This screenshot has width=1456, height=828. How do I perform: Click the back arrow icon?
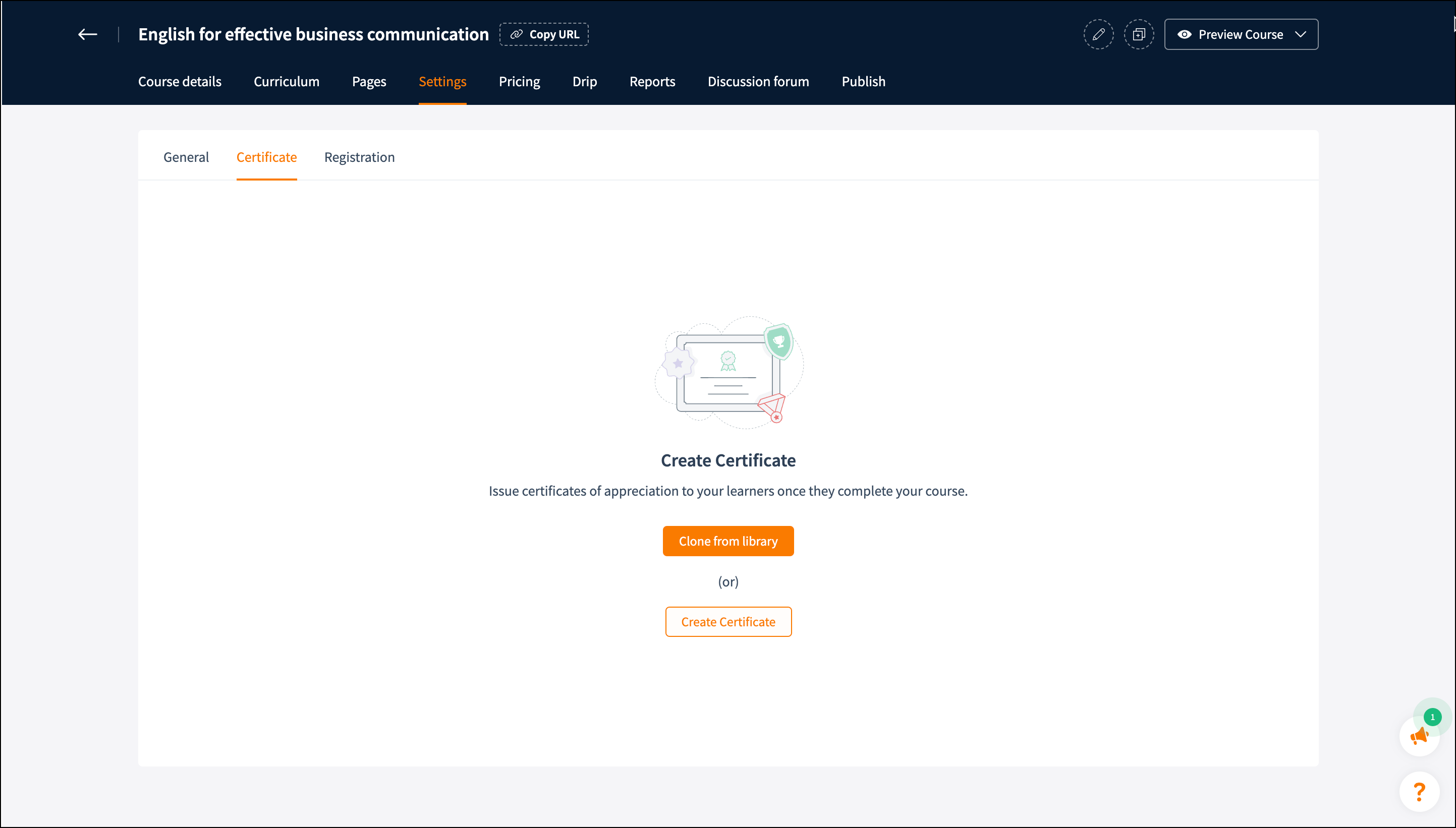(x=88, y=35)
